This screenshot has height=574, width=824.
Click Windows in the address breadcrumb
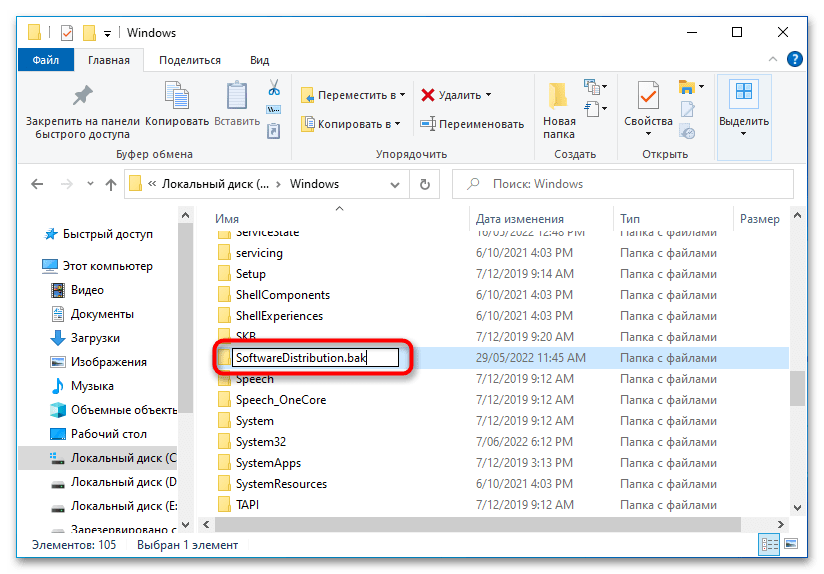pos(314,184)
